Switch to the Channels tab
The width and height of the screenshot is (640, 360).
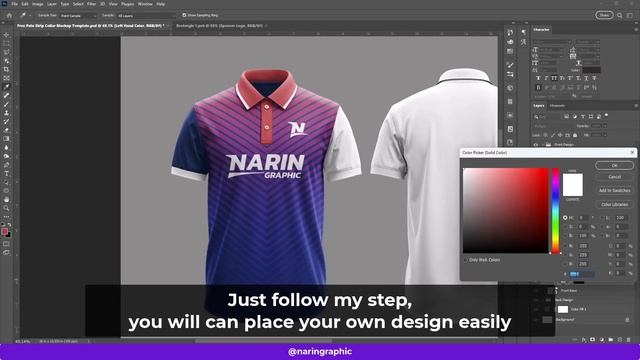(x=557, y=106)
